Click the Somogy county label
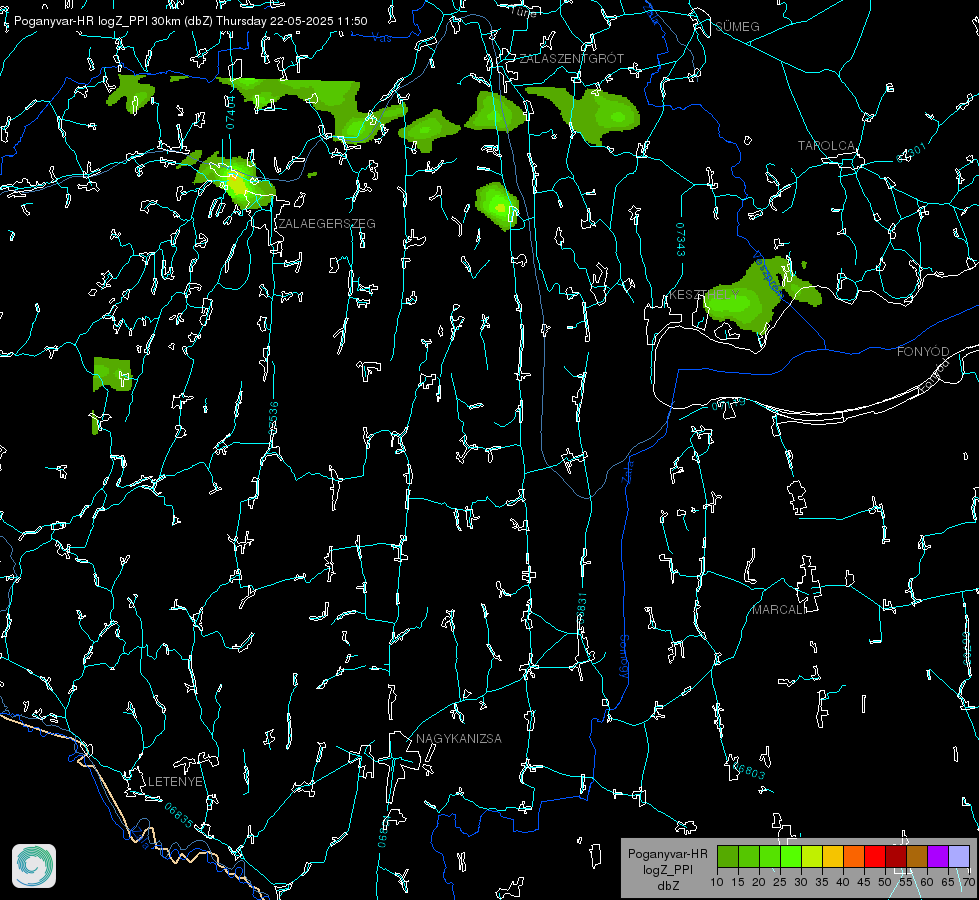Screen dimensions: 979x900 623,657
